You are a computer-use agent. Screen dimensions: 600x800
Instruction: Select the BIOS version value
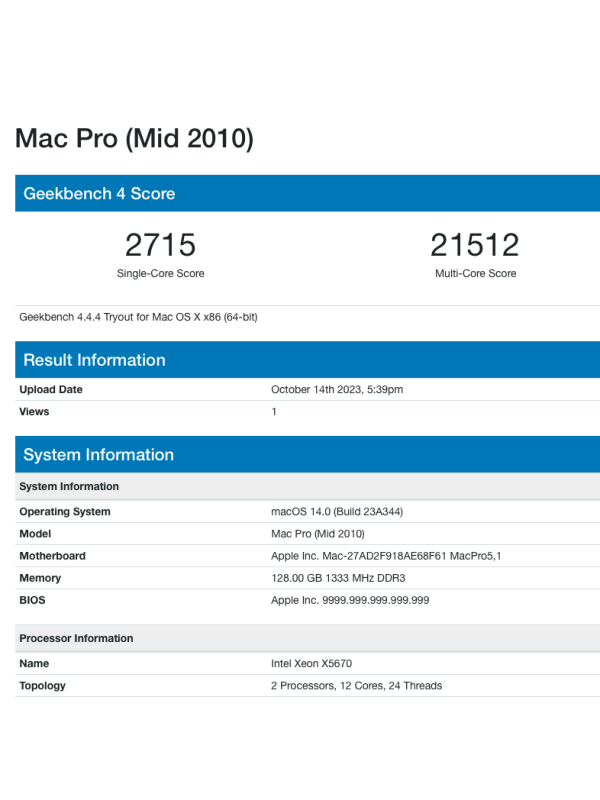pyautogui.click(x=350, y=600)
